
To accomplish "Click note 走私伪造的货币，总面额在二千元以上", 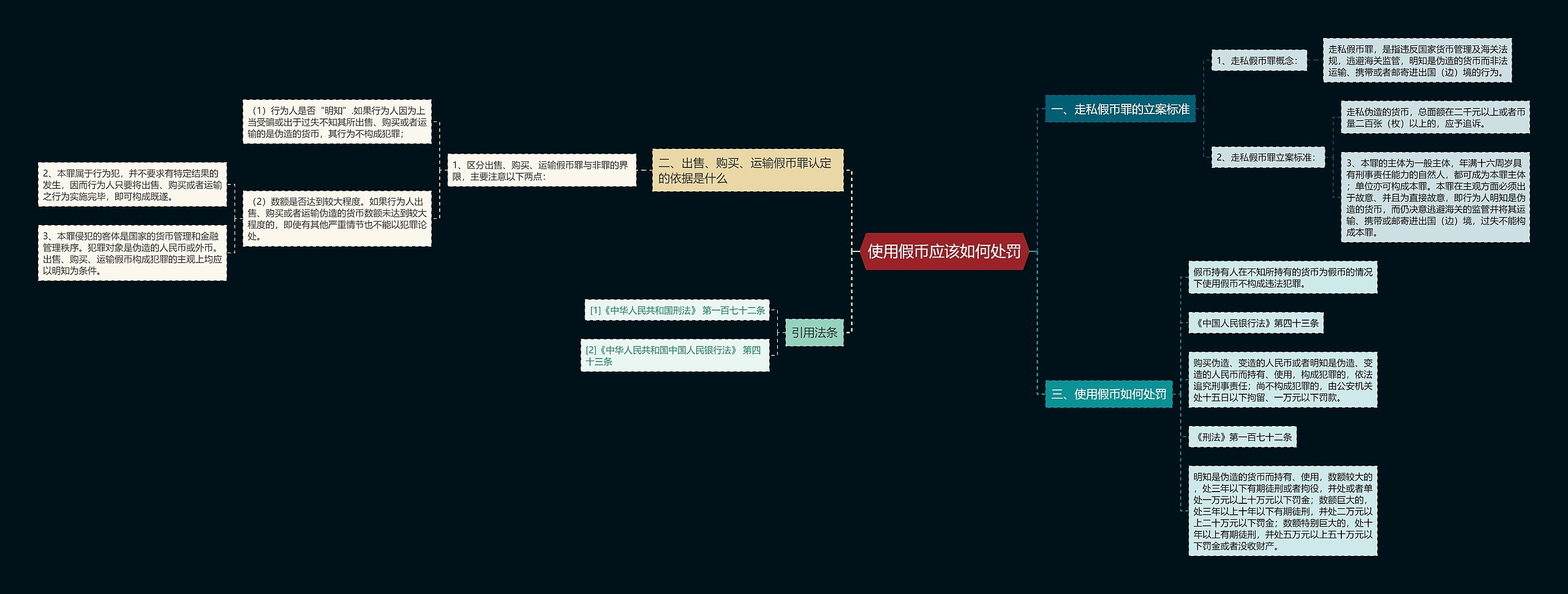I will (1435, 117).
